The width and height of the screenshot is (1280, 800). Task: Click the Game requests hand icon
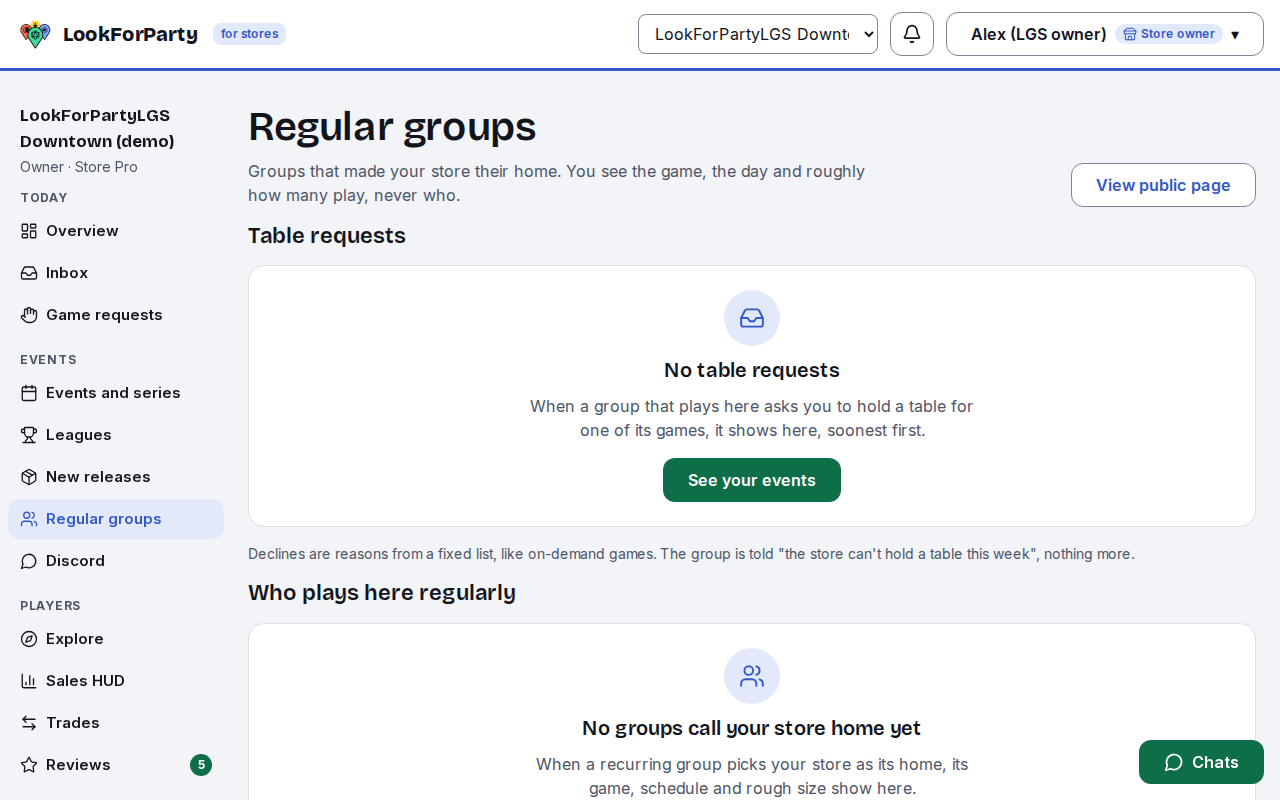(x=29, y=315)
